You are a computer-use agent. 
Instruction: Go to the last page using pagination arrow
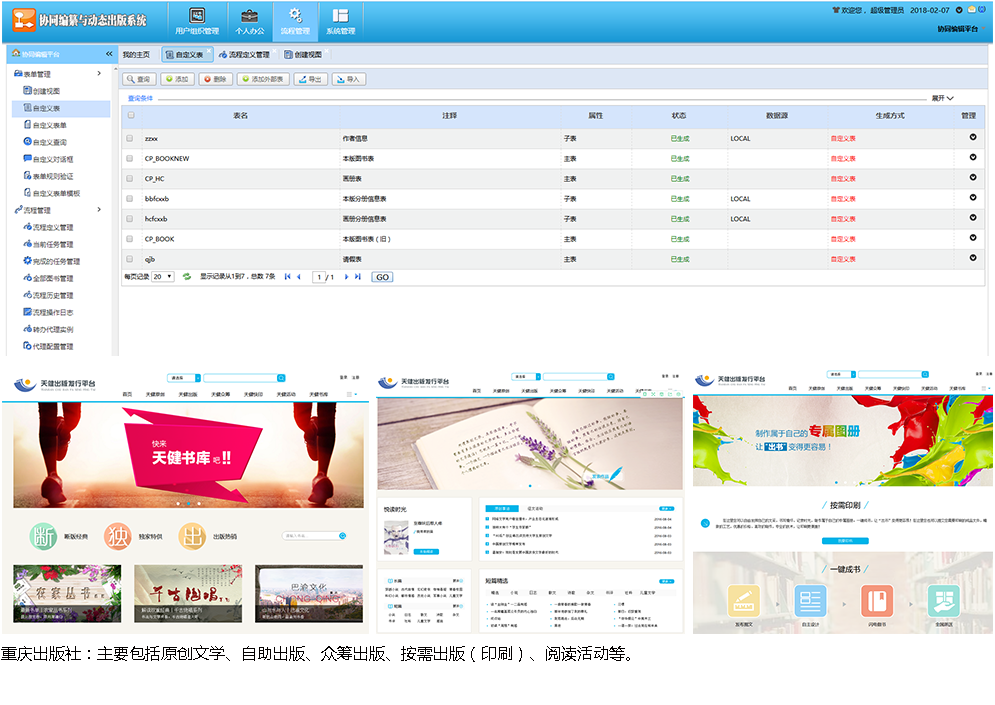(x=358, y=276)
